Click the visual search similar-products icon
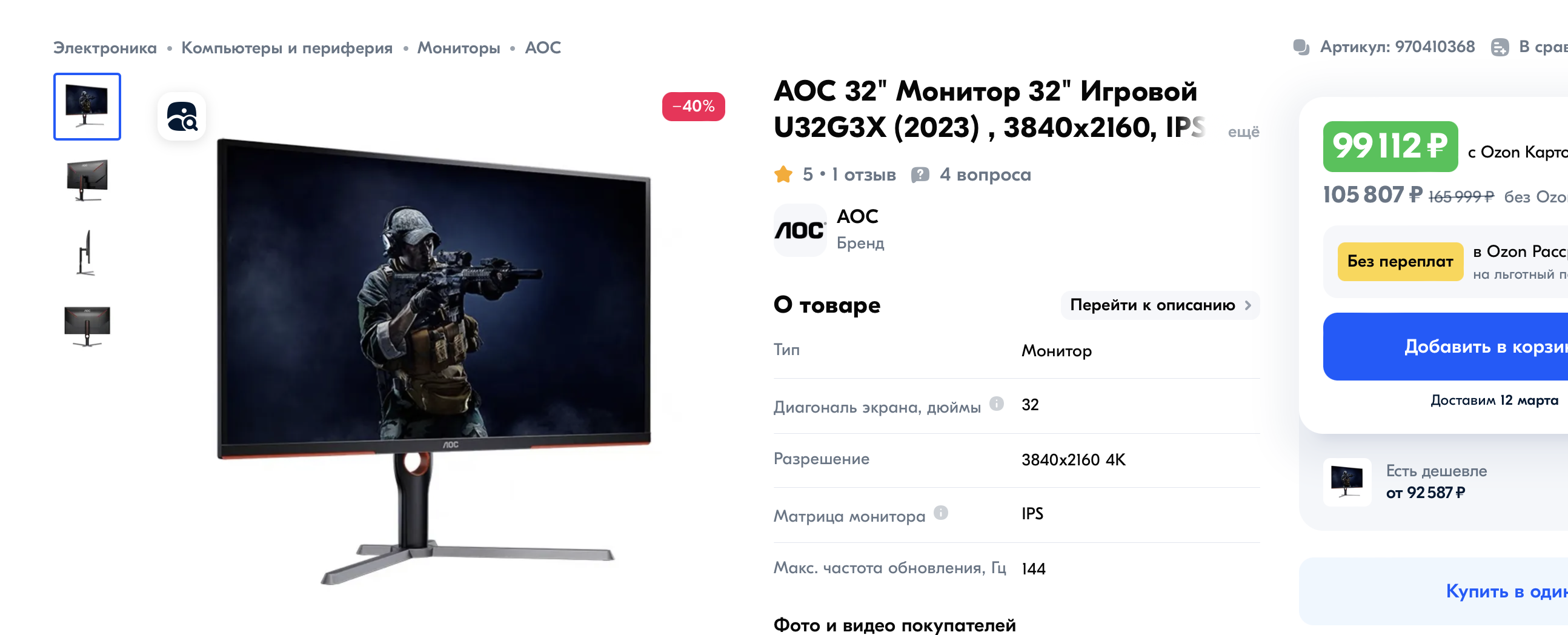The width and height of the screenshot is (1568, 635). (181, 116)
